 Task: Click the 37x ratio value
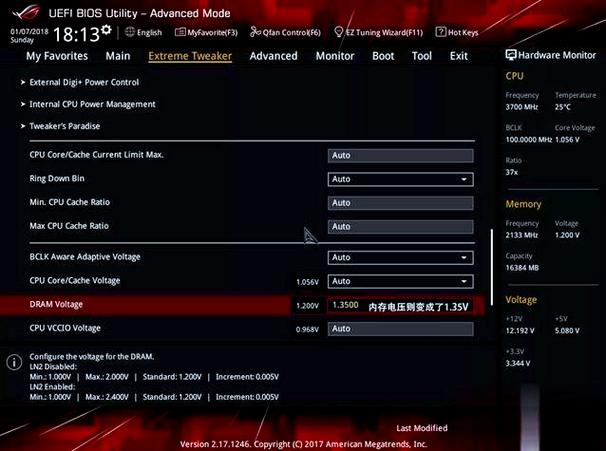[x=512, y=172]
